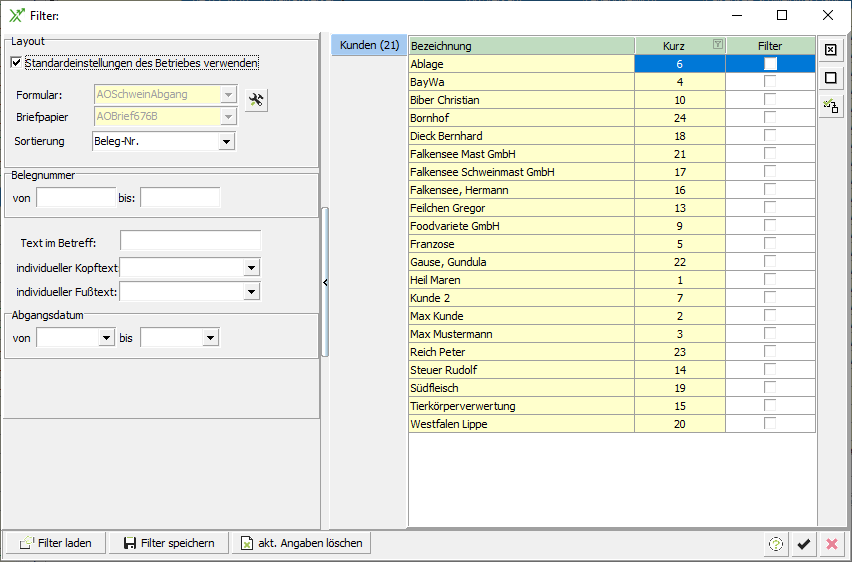Confirm the filter with the checkmark icon

803,544
